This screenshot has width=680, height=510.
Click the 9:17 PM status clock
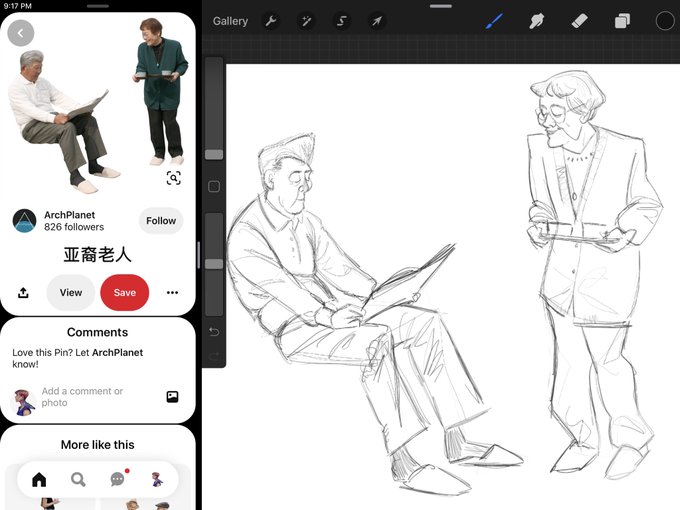tap(17, 6)
